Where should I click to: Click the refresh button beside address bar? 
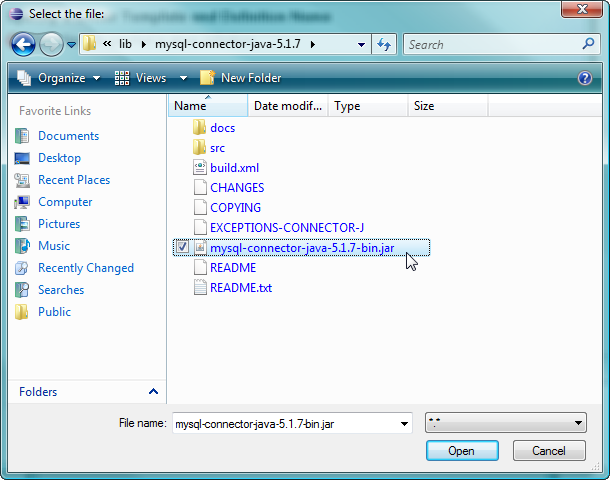384,44
